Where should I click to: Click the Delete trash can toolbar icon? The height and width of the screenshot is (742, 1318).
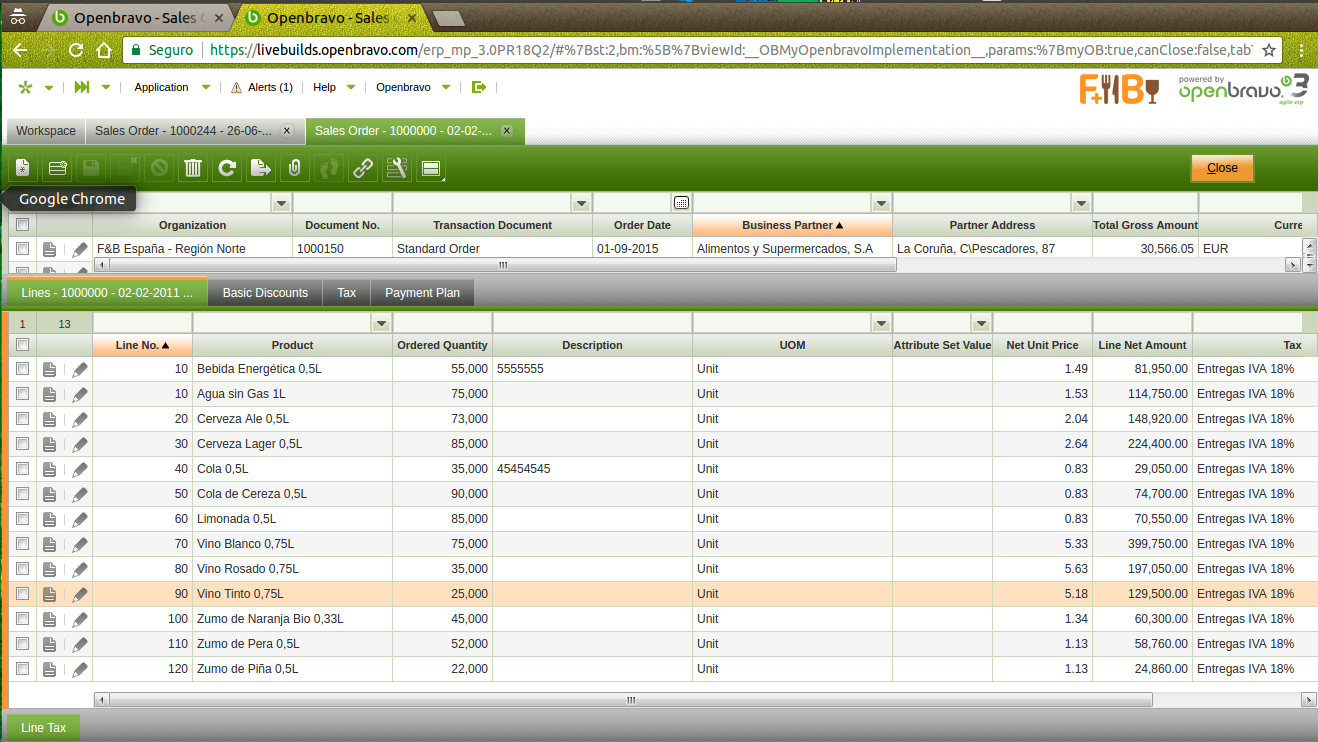coord(193,168)
